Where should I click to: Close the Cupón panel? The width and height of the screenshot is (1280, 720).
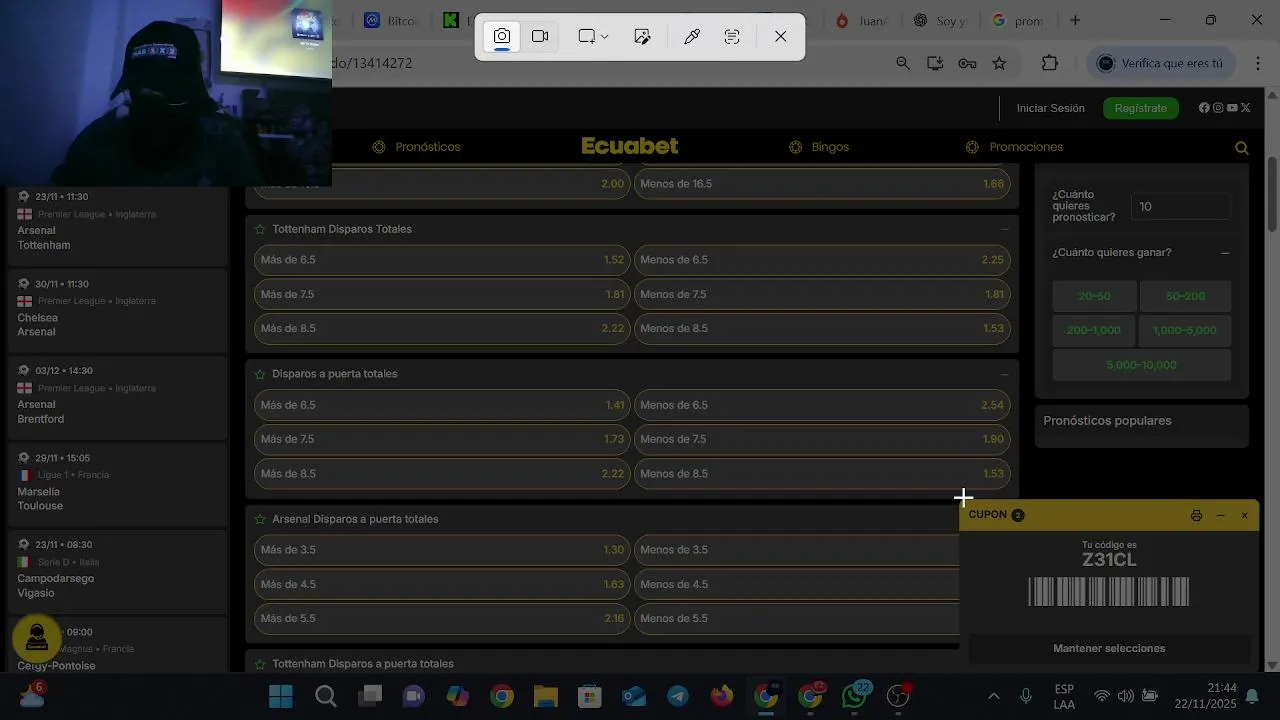click(x=1244, y=516)
